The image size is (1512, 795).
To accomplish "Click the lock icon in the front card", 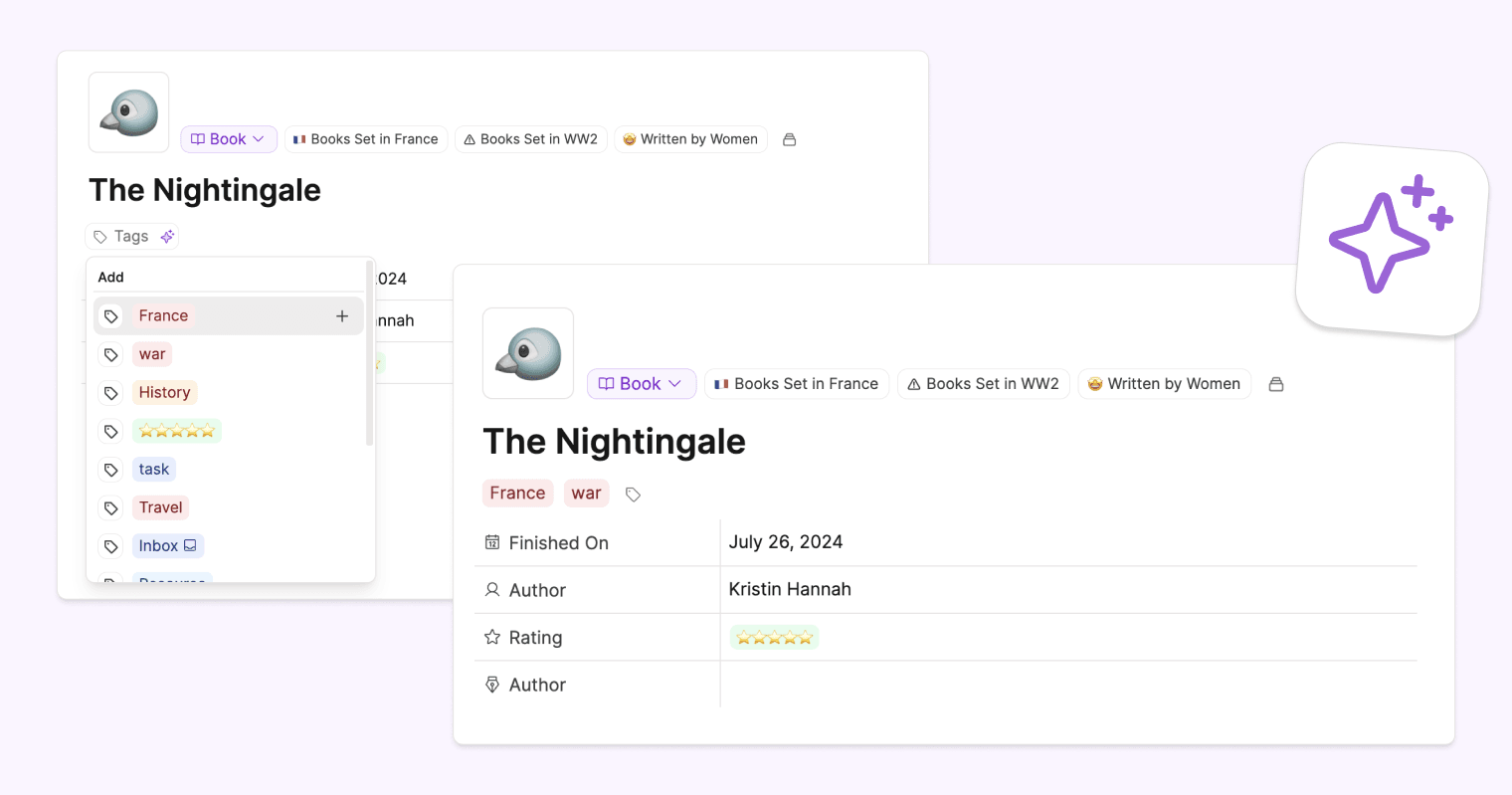I will tap(1276, 384).
